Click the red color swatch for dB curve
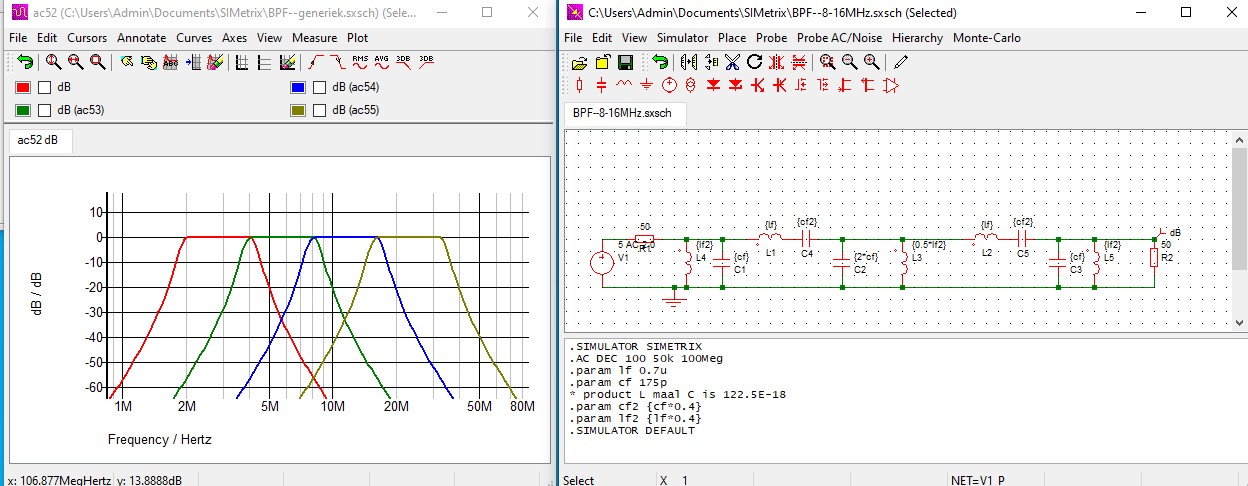Screen dimensions: 1248x486 coord(23,87)
